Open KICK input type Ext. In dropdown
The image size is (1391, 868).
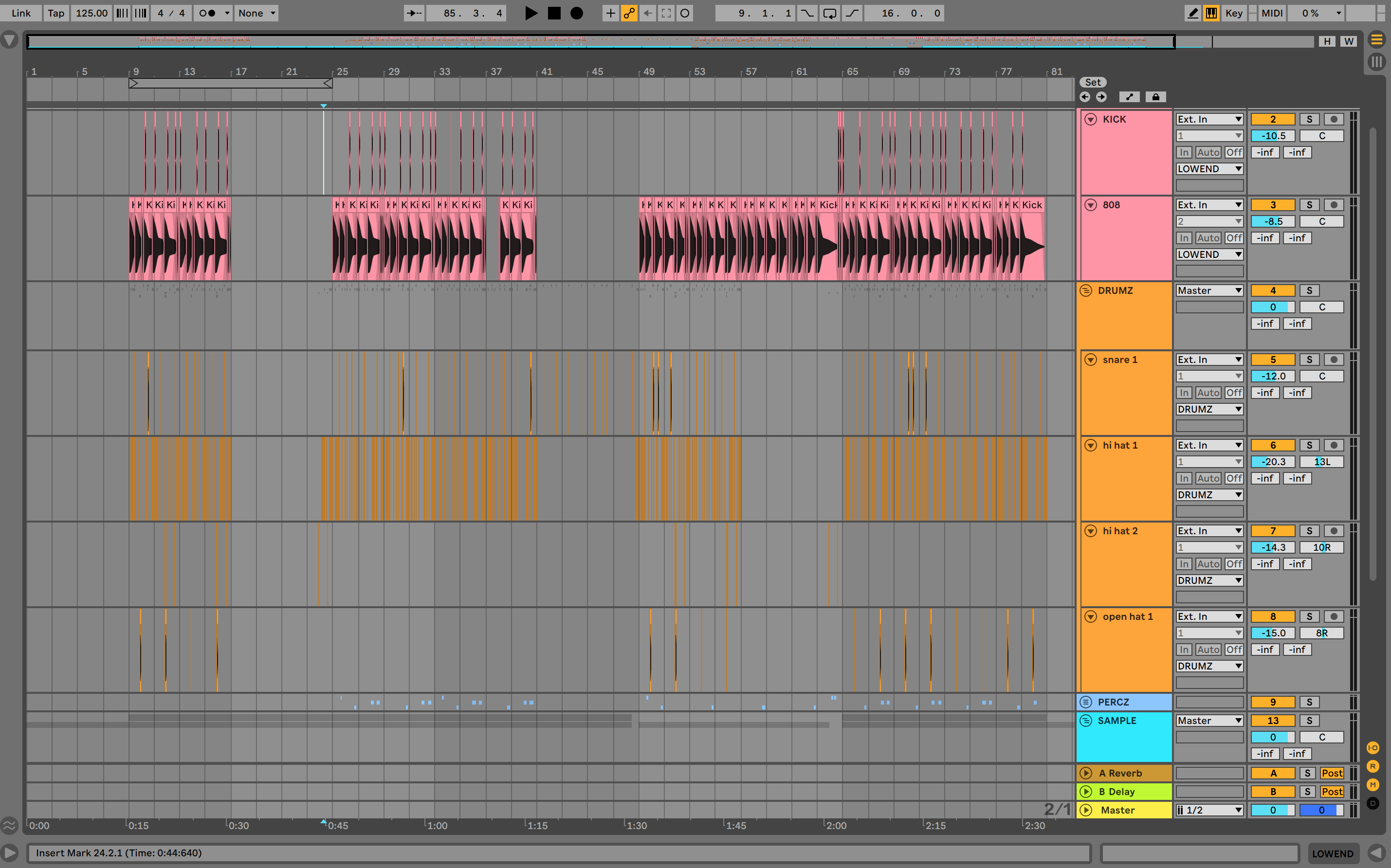point(1209,119)
